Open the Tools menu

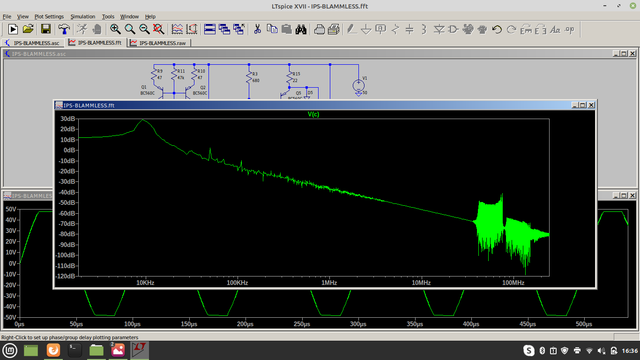click(x=108, y=16)
